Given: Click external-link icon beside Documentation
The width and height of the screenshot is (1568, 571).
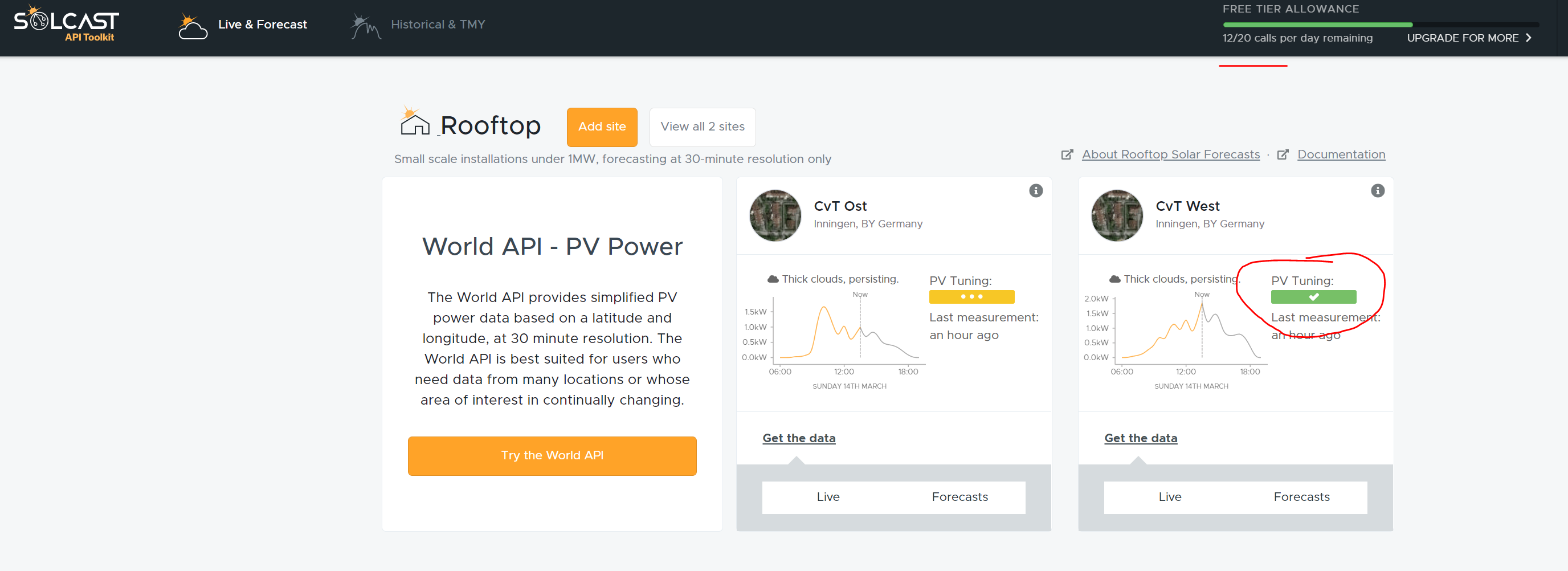Looking at the screenshot, I should [x=1283, y=154].
